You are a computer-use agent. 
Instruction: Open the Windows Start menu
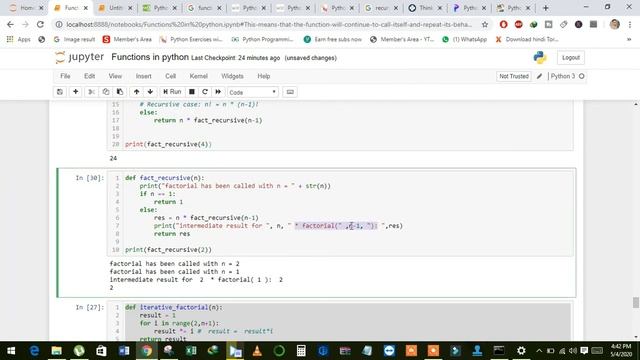11,351
